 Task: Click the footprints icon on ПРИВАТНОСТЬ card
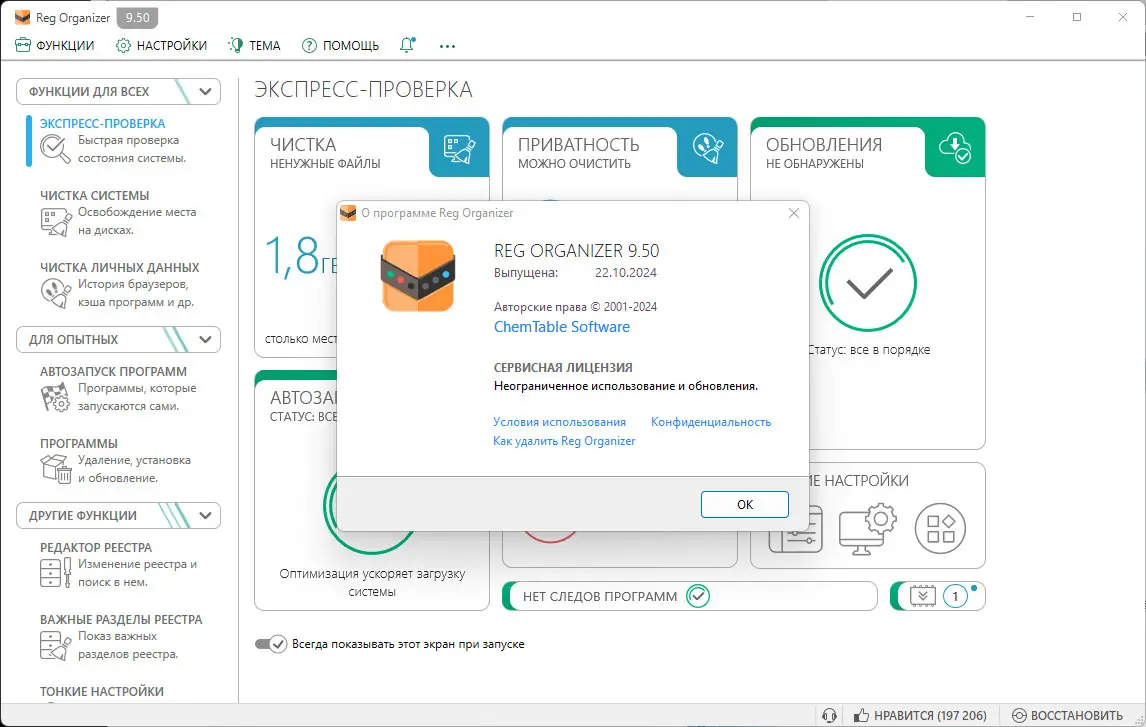[707, 148]
